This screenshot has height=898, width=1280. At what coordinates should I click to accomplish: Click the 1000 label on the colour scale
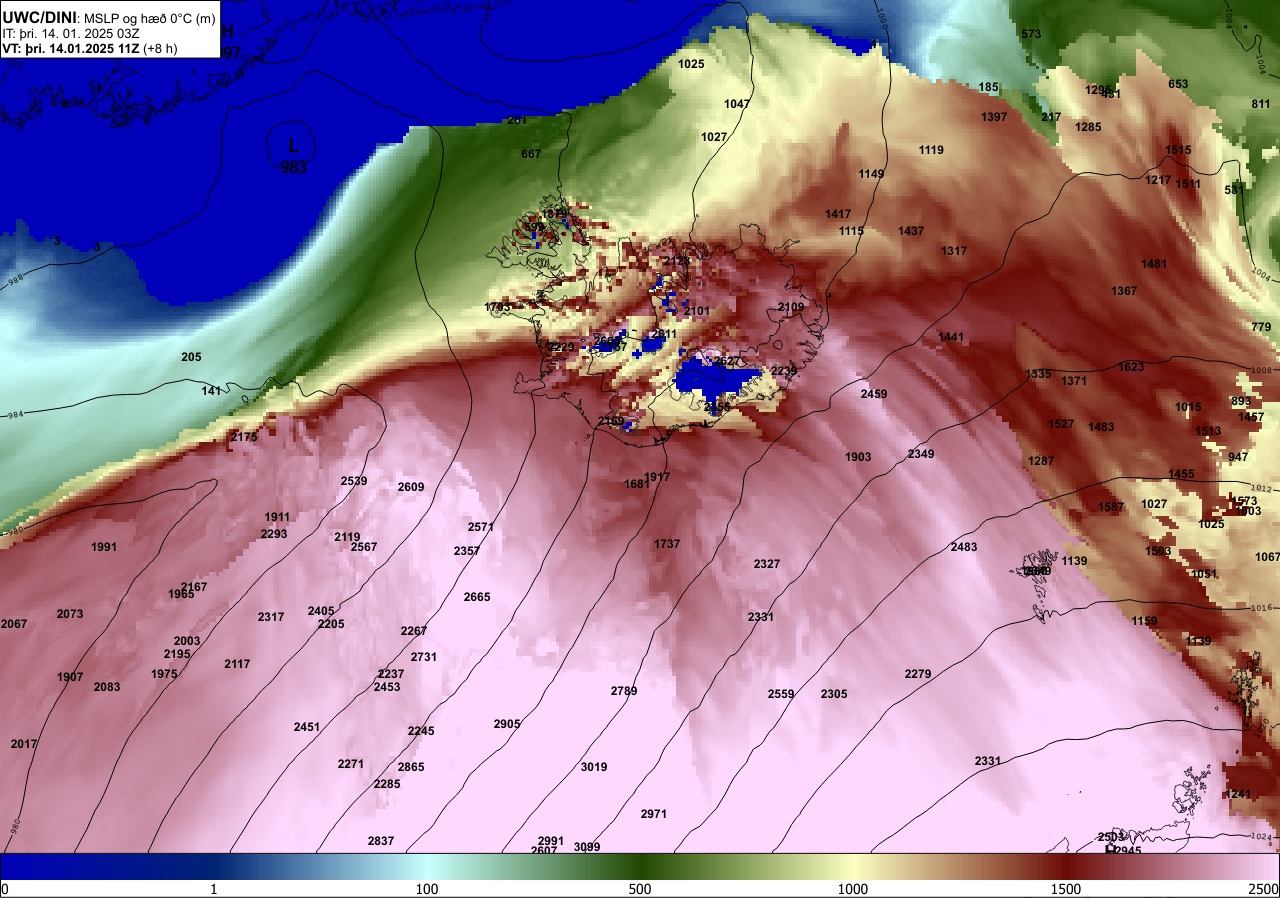click(x=853, y=889)
